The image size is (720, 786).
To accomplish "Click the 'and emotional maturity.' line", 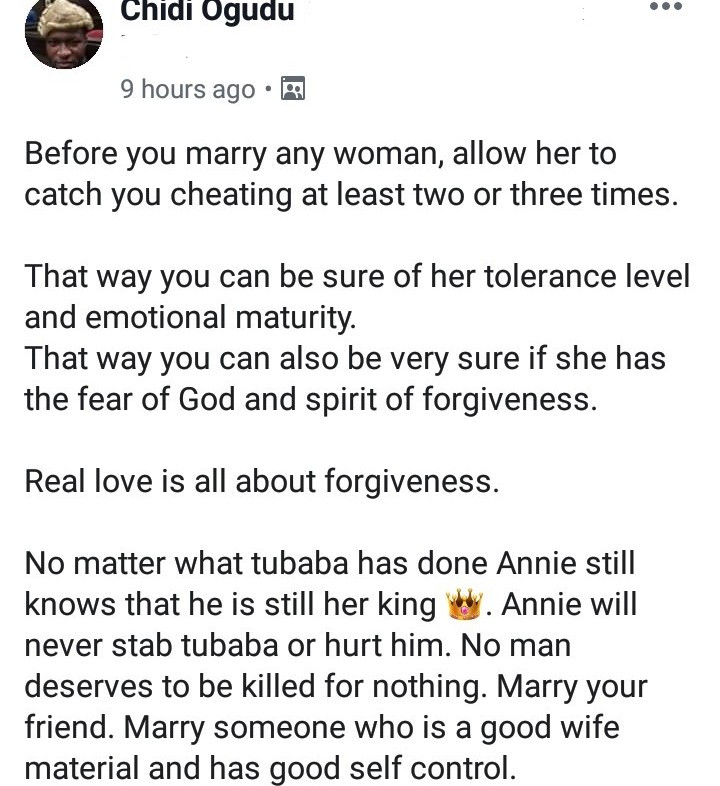I will pyautogui.click(x=191, y=317).
